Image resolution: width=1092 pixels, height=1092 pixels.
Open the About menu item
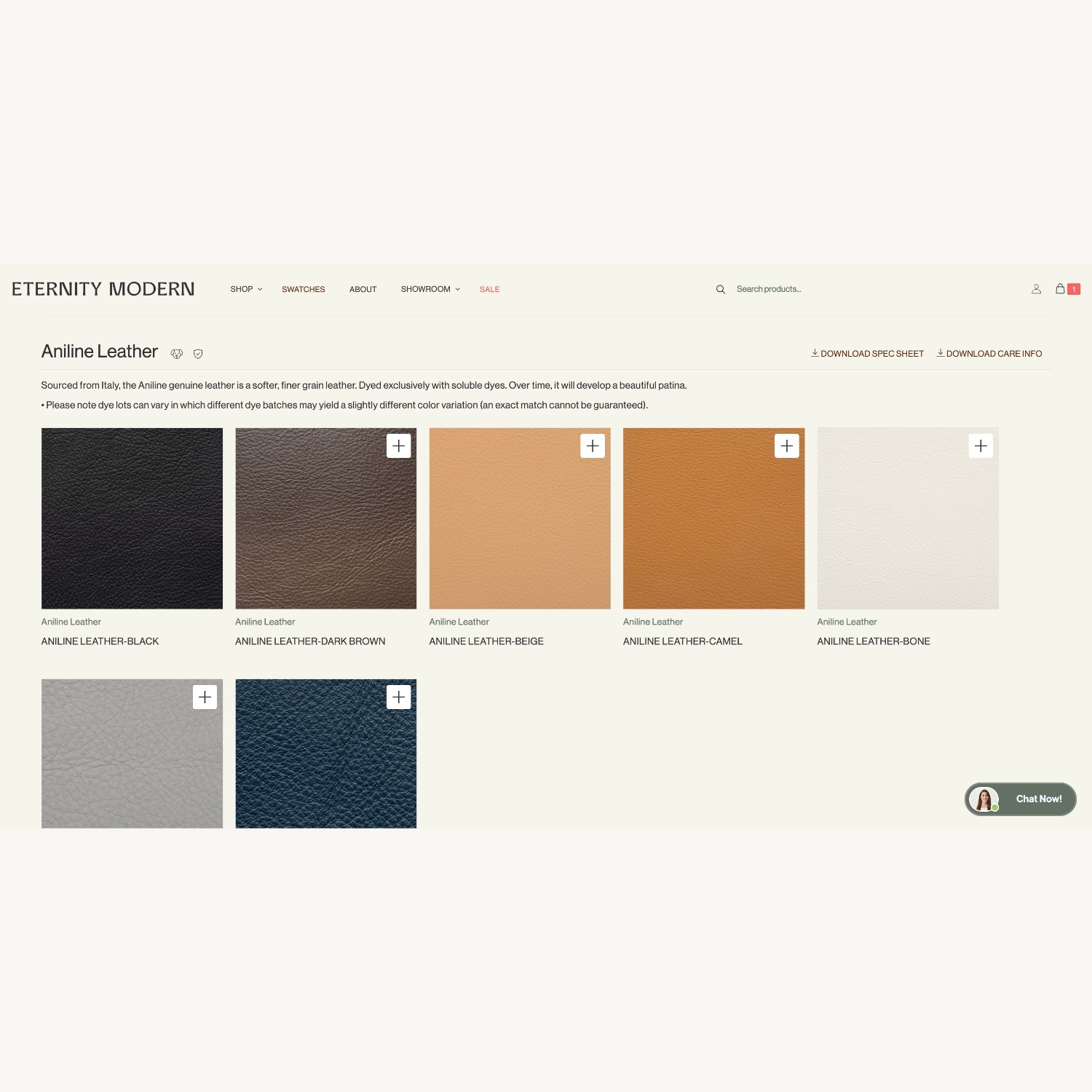[x=363, y=289]
